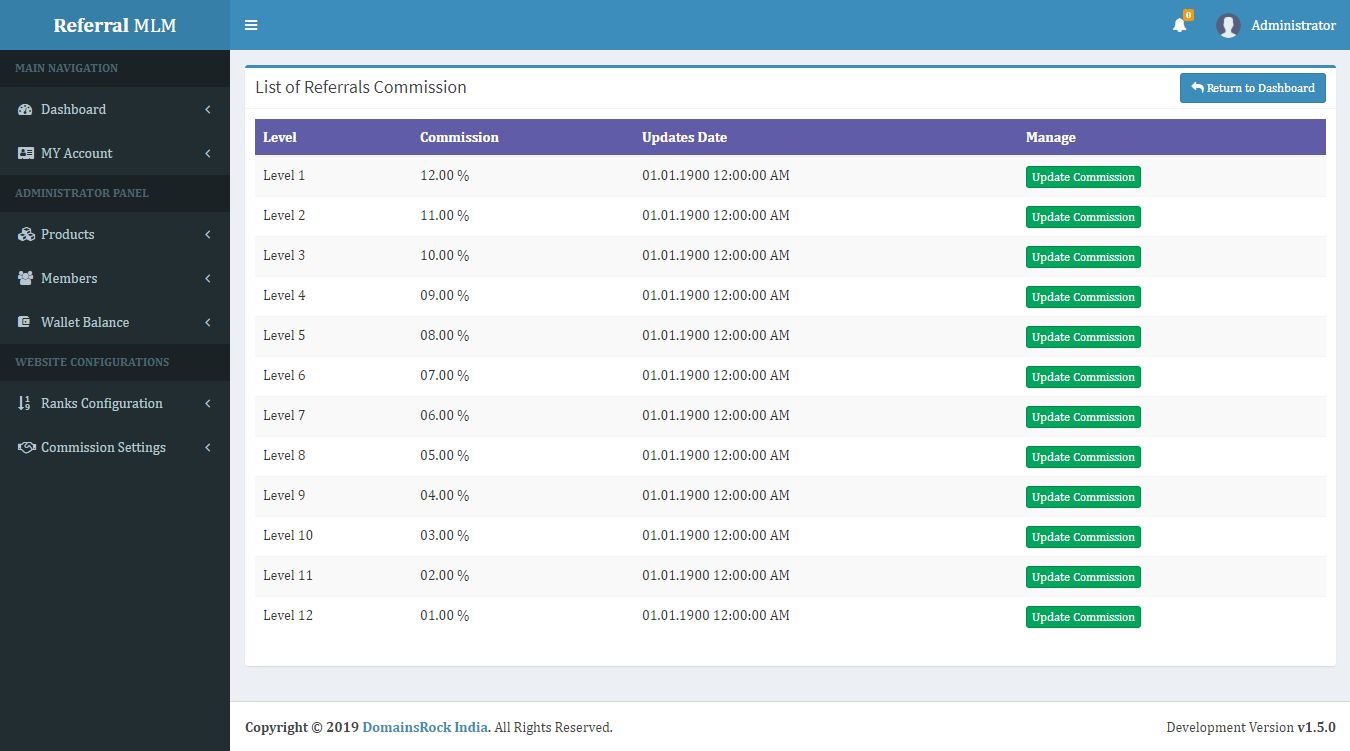Expand the Dashboard menu chevron
Screen dimensions: 1350x751
tap(208, 110)
